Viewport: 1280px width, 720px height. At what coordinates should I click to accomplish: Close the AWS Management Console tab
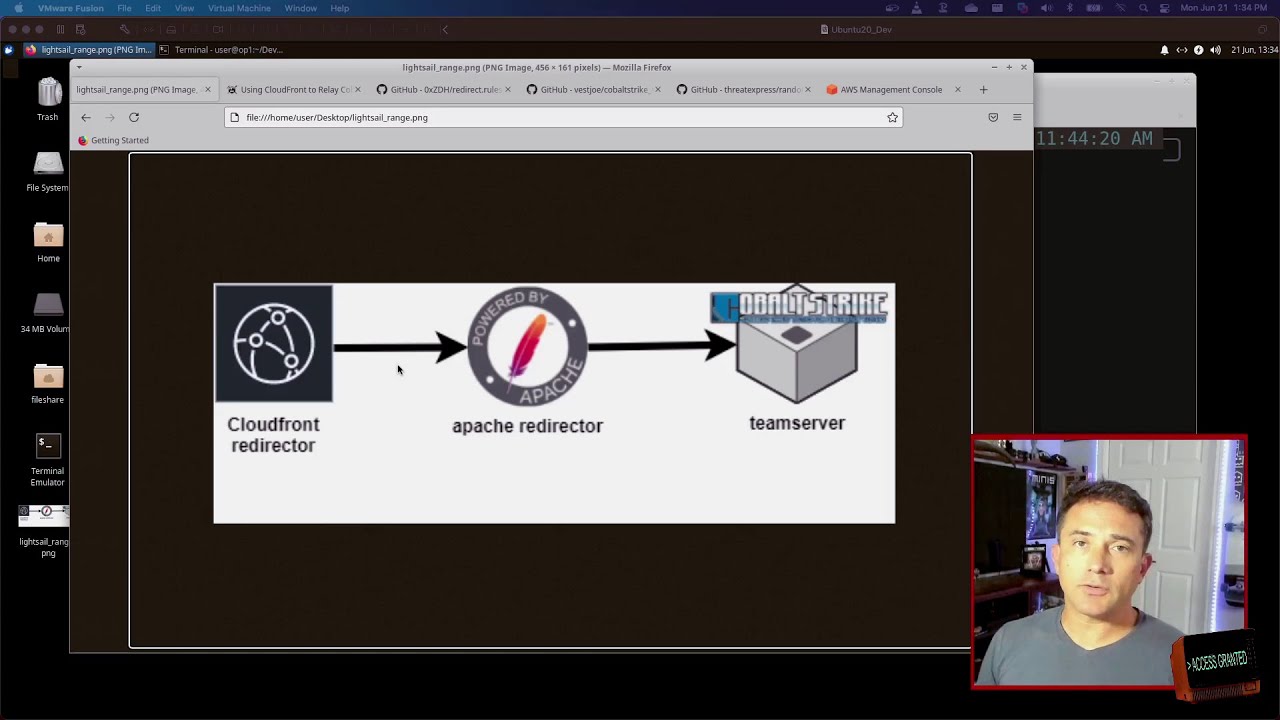pos(957,89)
